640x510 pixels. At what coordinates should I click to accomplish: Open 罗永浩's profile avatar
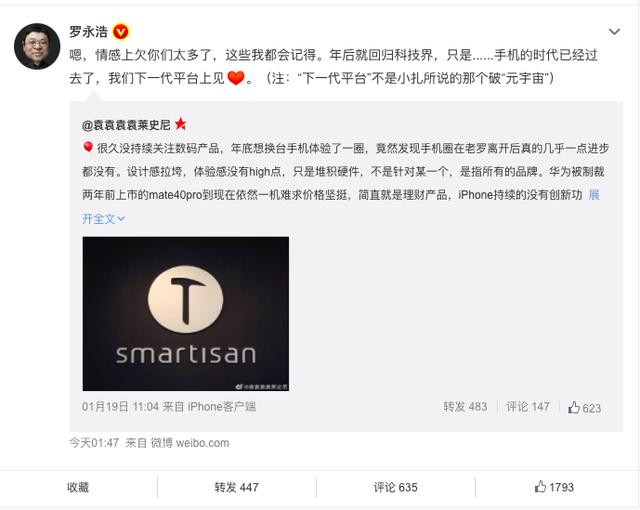point(37,46)
